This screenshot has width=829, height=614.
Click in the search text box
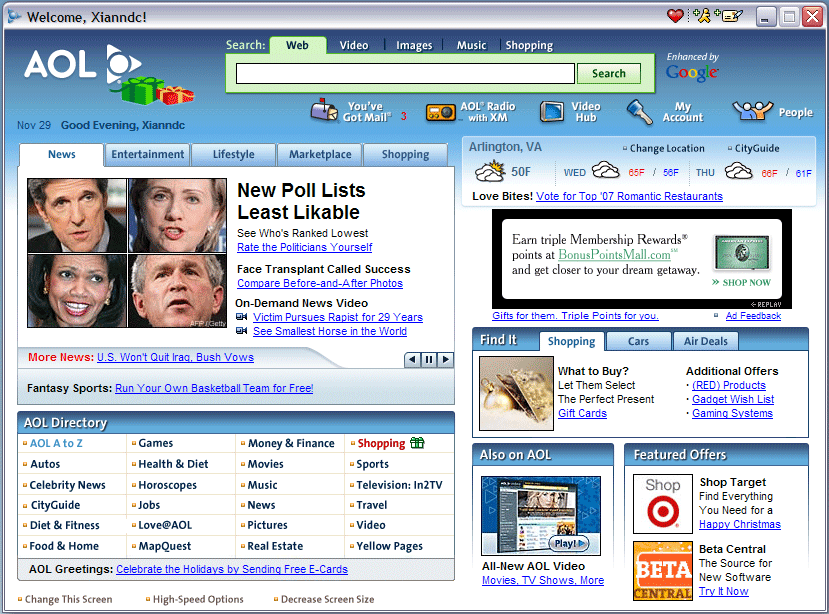(x=405, y=74)
